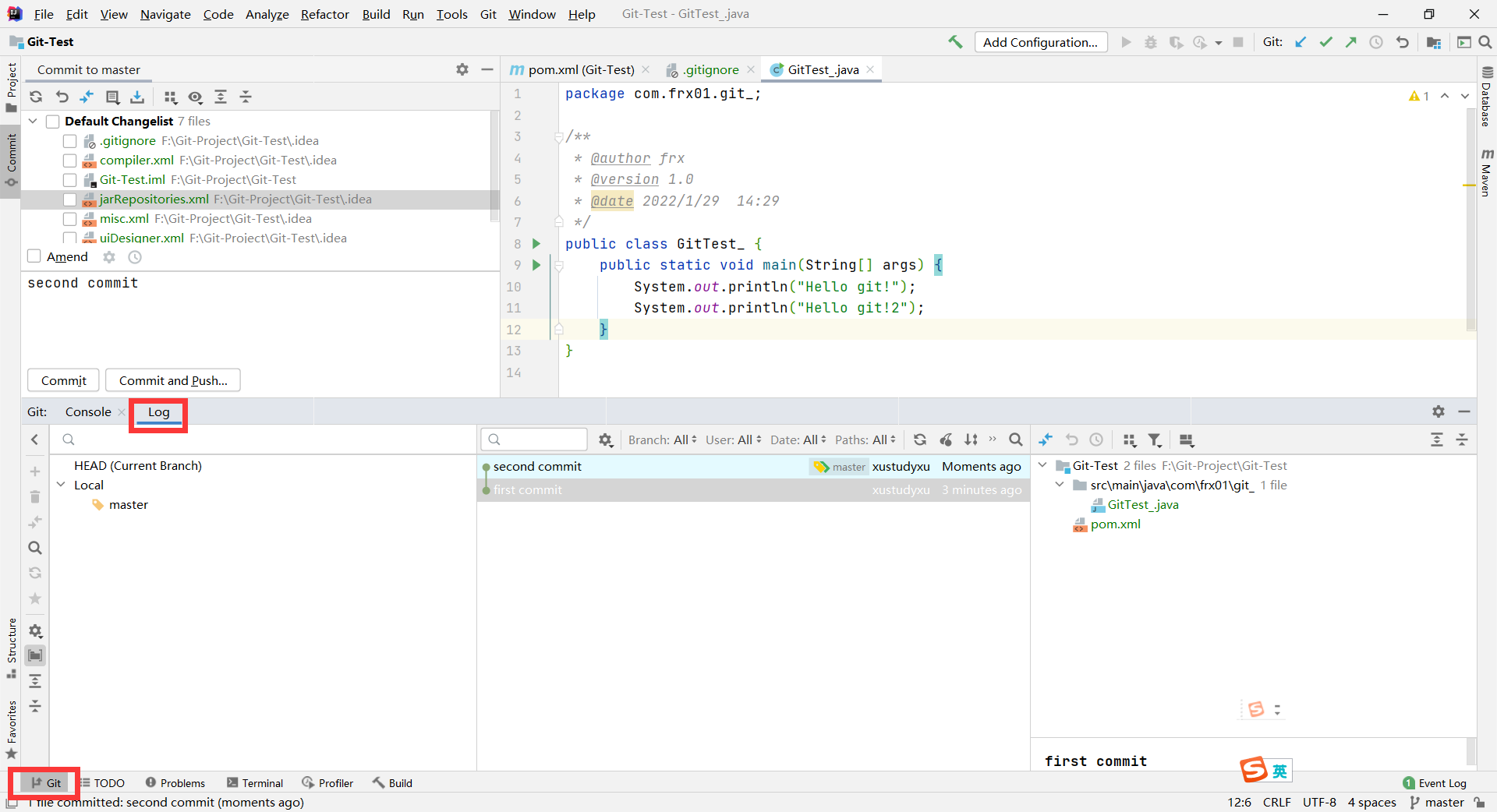The image size is (1497, 812).
Task: Select the 'first commit' row in log
Action: pyautogui.click(x=753, y=490)
